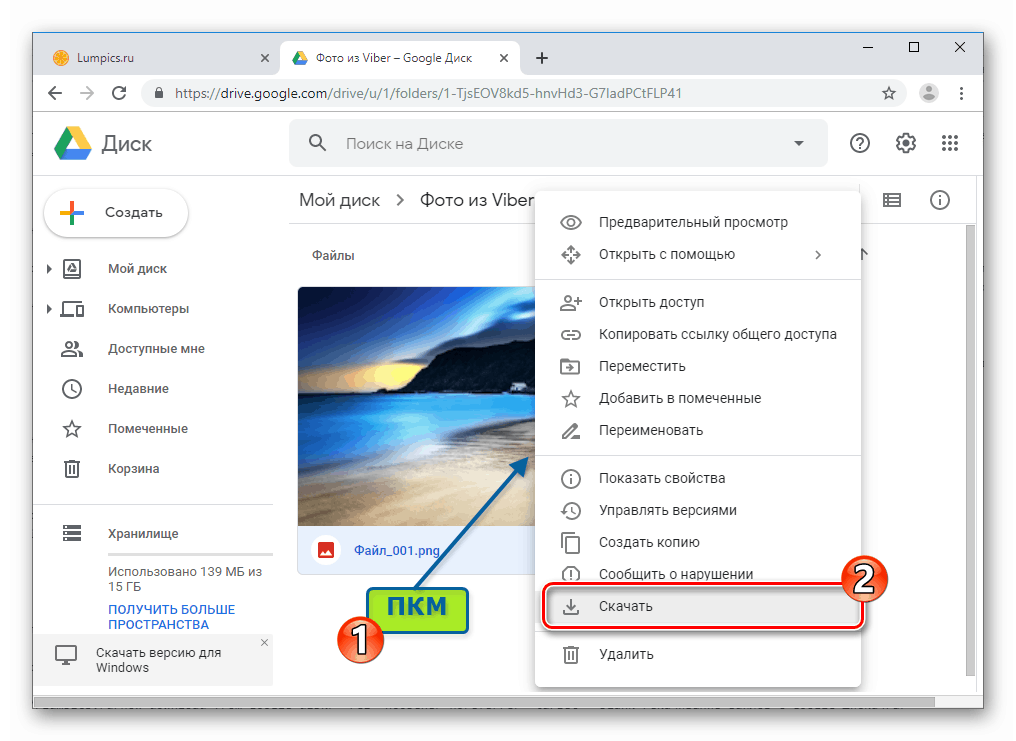Expand the Мой диск tree arrow
This screenshot has width=1016, height=741.
click(x=49, y=269)
